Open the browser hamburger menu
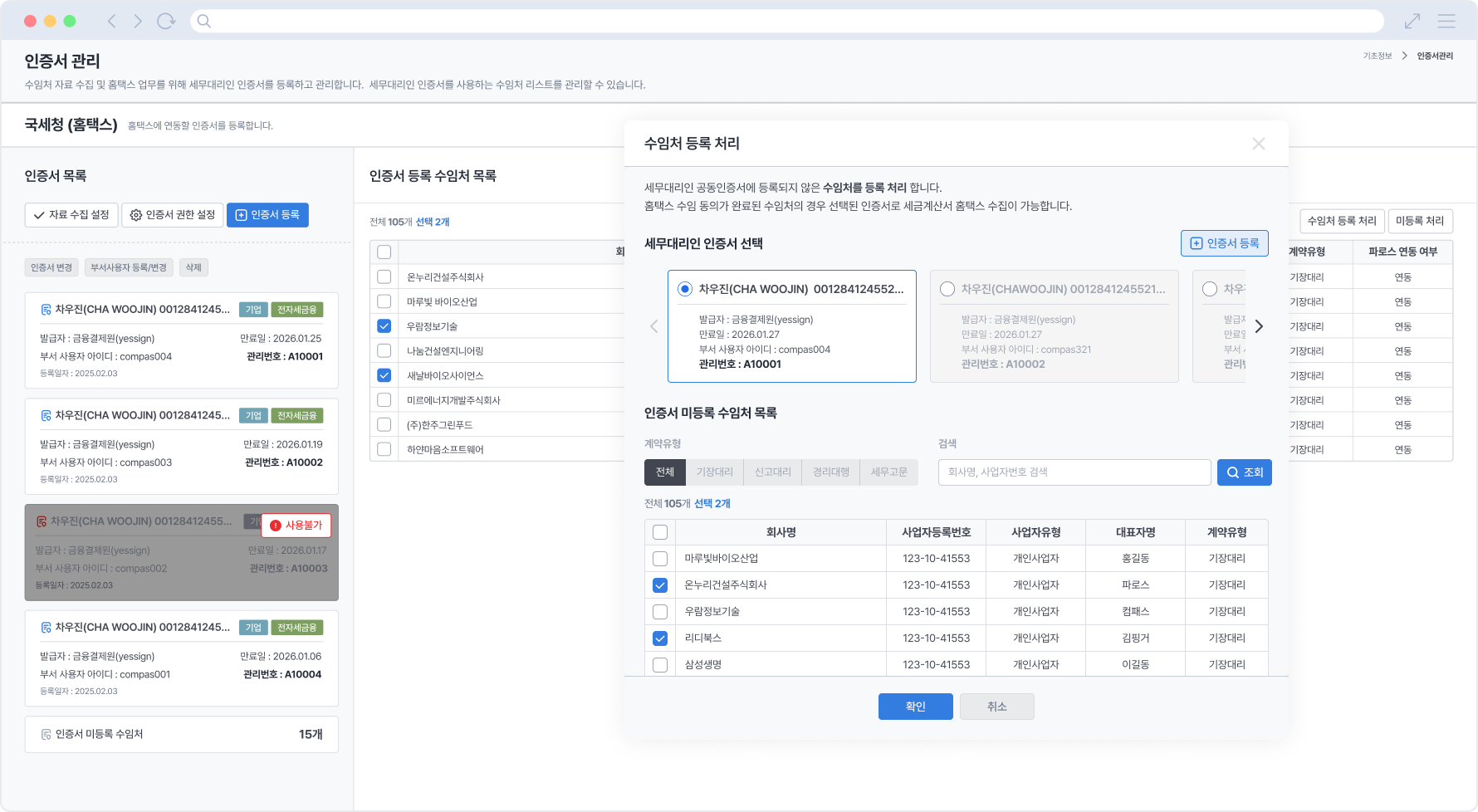This screenshot has height=812, width=1478. [1446, 21]
